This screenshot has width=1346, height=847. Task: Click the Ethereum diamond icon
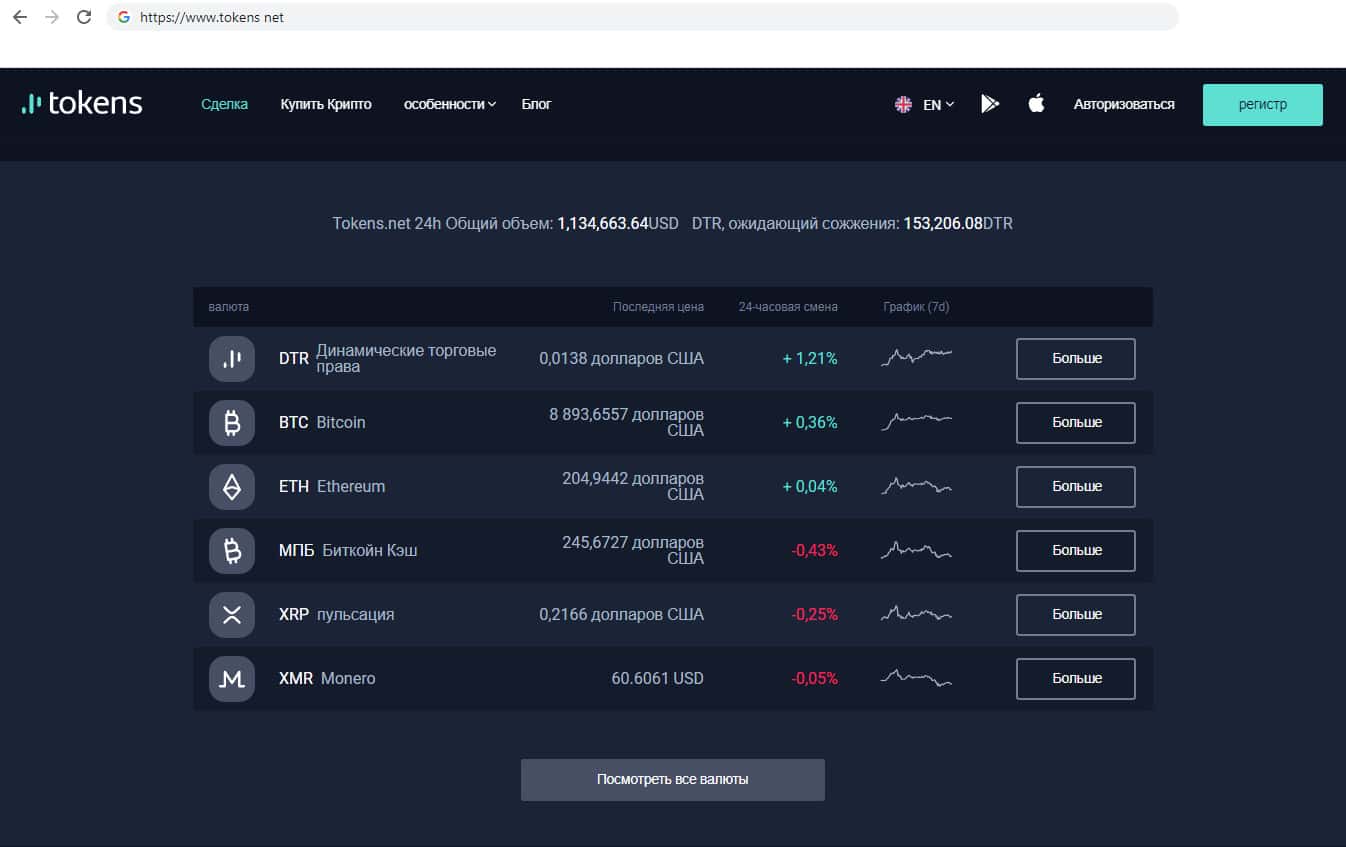pyautogui.click(x=232, y=487)
